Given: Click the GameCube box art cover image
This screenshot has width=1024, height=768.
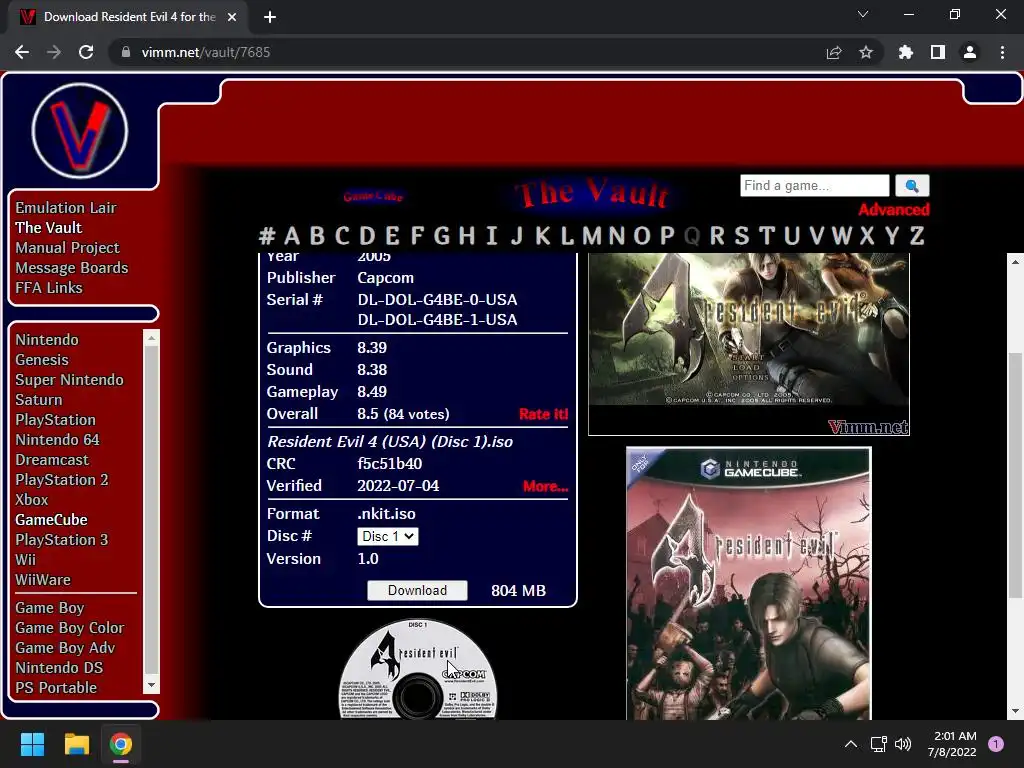Looking at the screenshot, I should tap(748, 583).
